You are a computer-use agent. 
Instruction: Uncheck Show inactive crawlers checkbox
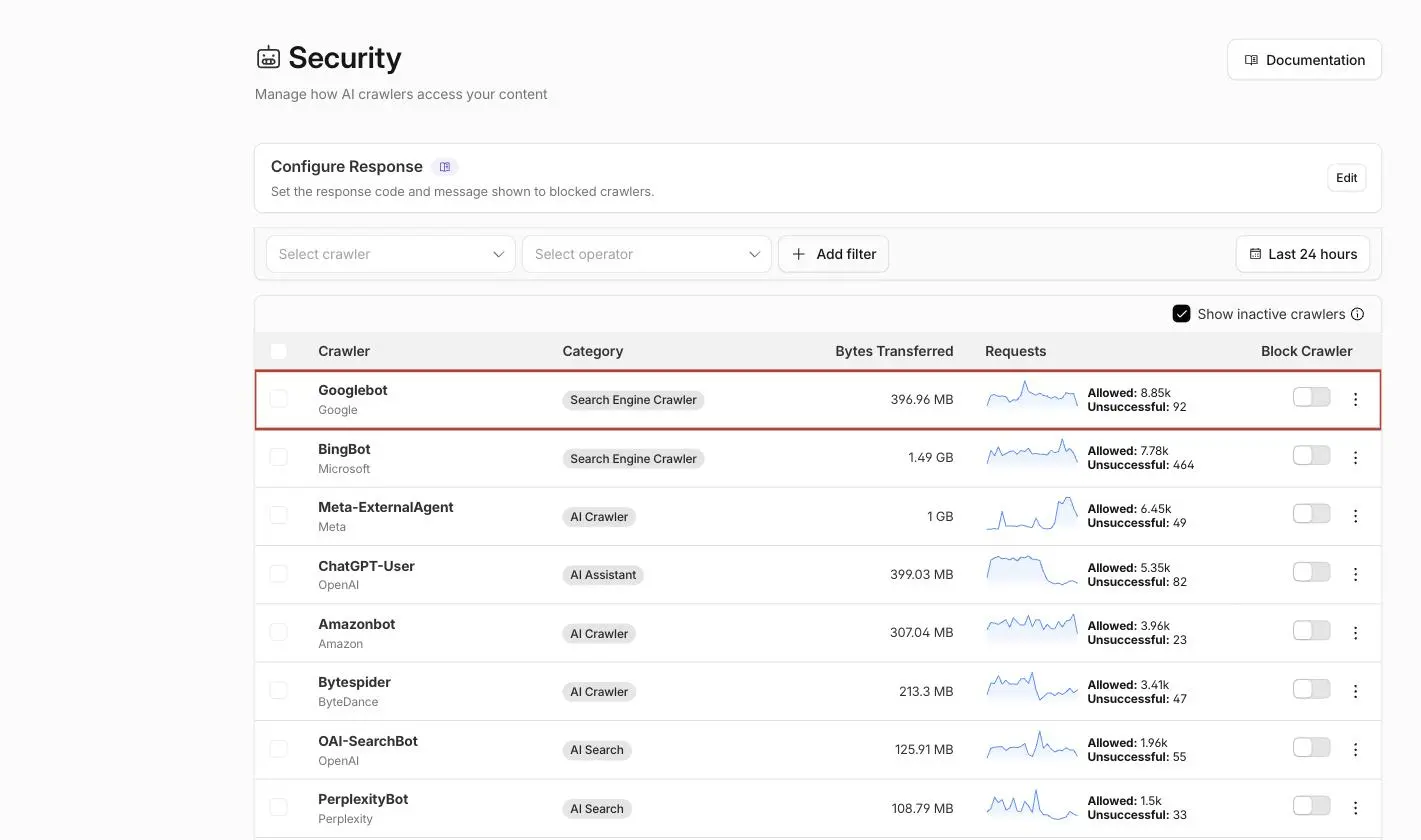coord(1181,314)
